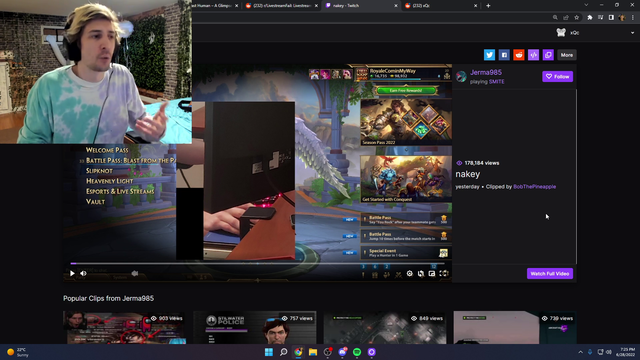Mute the clip volume

[83, 273]
